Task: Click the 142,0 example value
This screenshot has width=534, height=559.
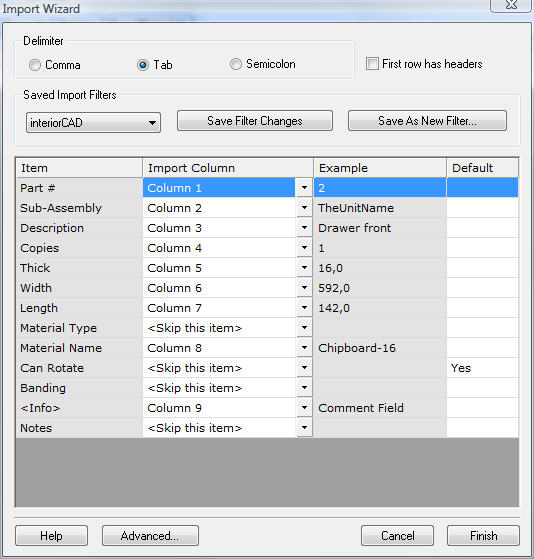Action: tap(380, 307)
